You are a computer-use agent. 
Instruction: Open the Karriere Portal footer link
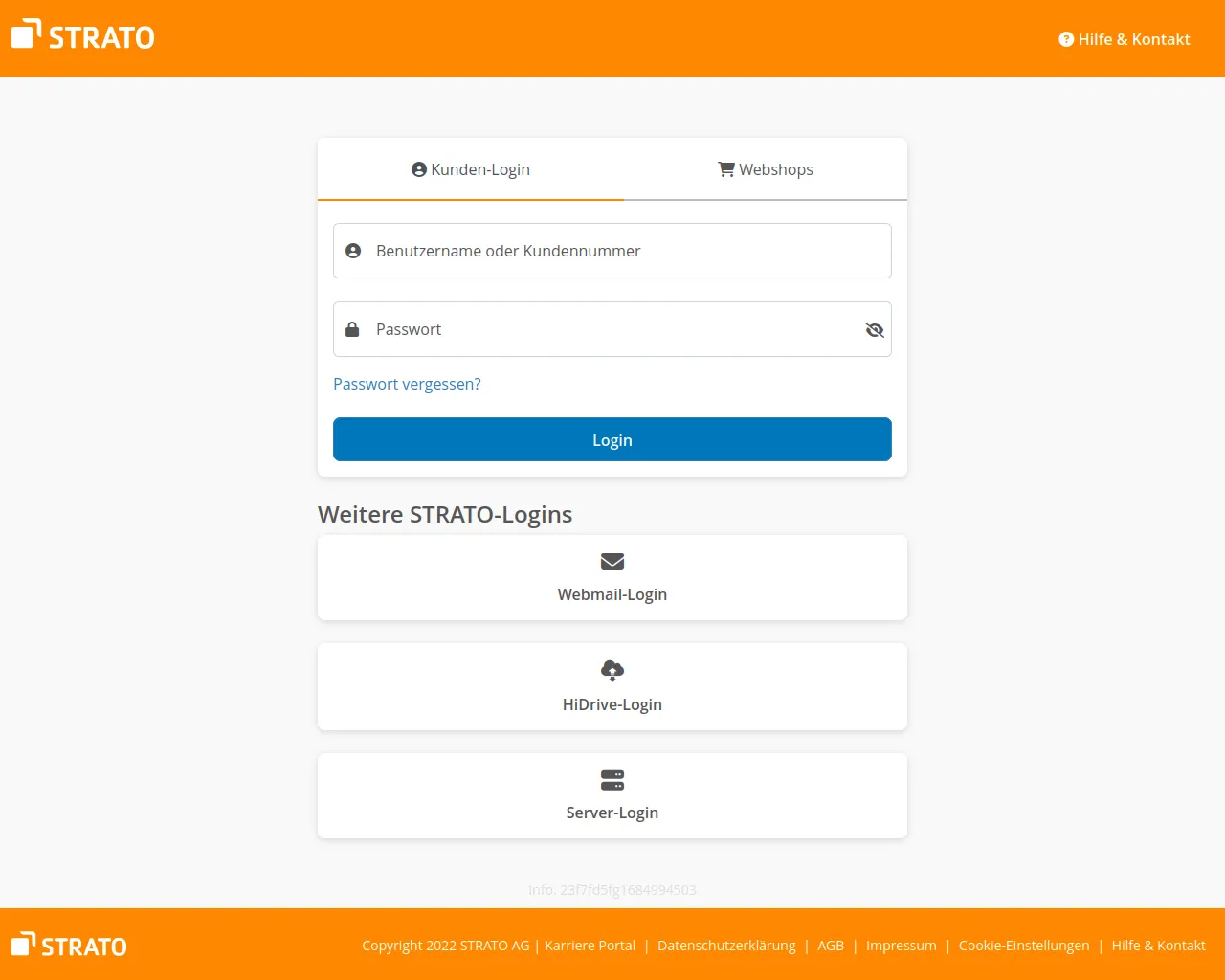pyautogui.click(x=590, y=946)
